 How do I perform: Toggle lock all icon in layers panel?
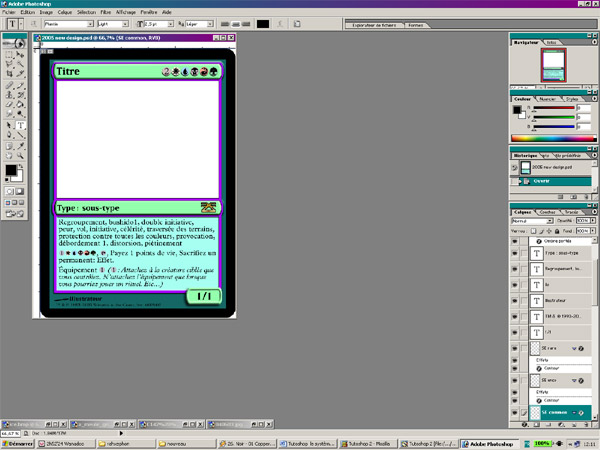[557, 231]
